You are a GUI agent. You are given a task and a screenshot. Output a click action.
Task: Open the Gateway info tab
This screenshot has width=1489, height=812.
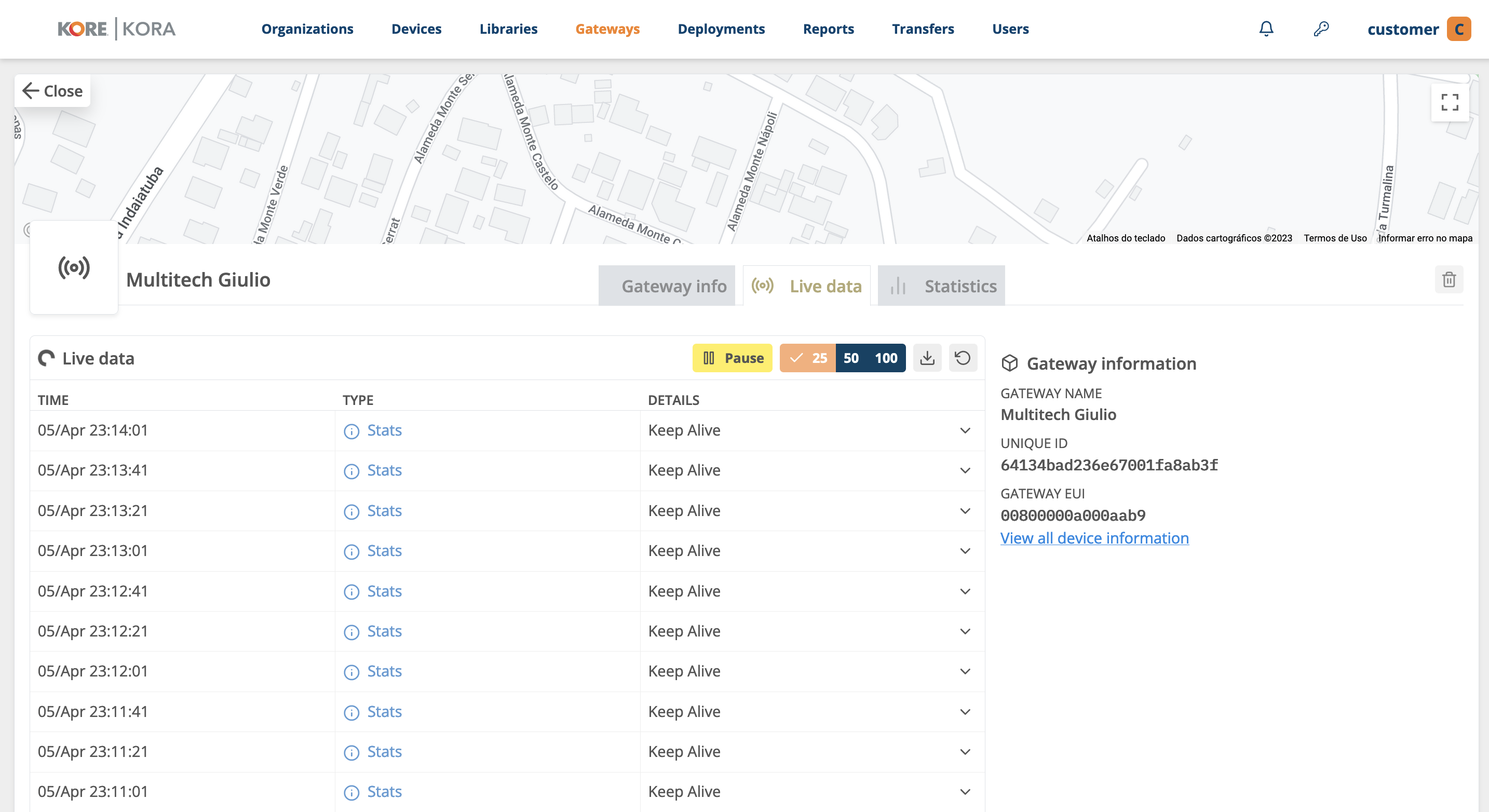[x=667, y=286]
